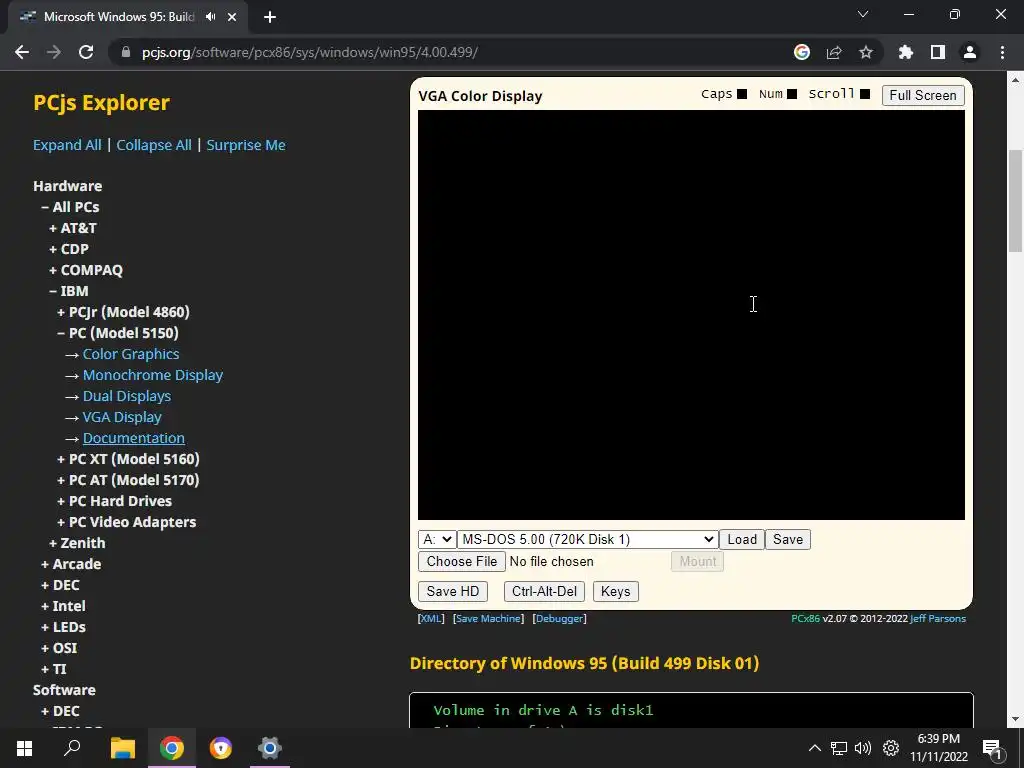
Task: Expand PCjr (Model 4860) node
Action: (123, 312)
